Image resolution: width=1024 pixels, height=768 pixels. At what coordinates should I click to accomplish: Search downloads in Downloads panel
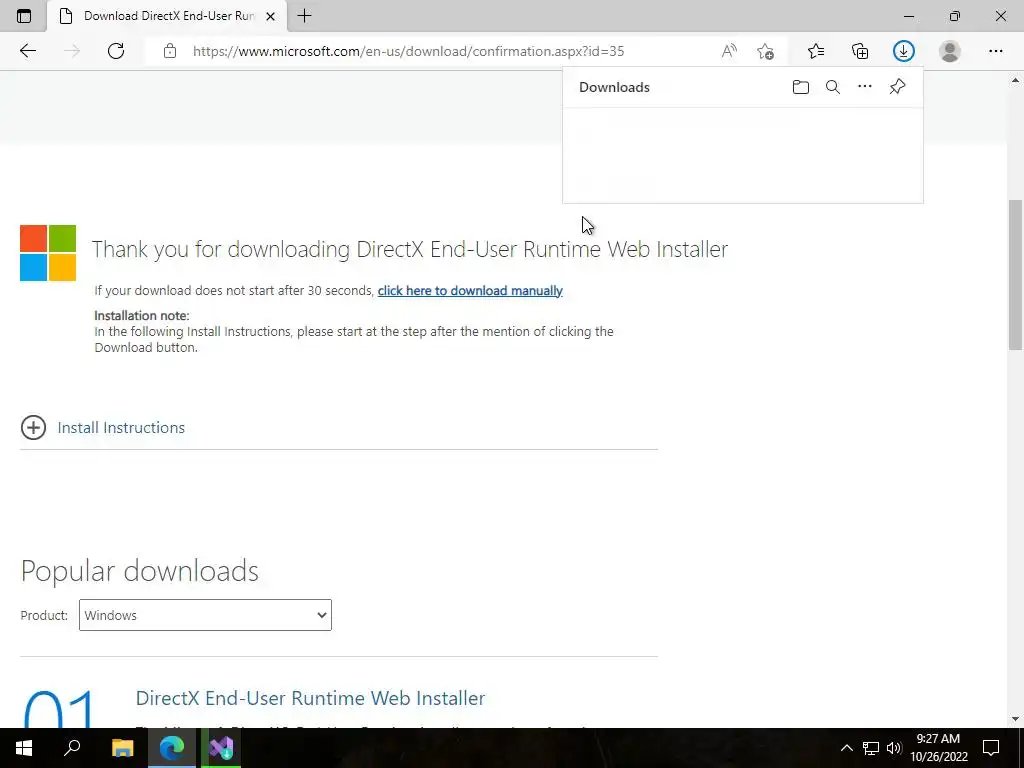[x=833, y=87]
